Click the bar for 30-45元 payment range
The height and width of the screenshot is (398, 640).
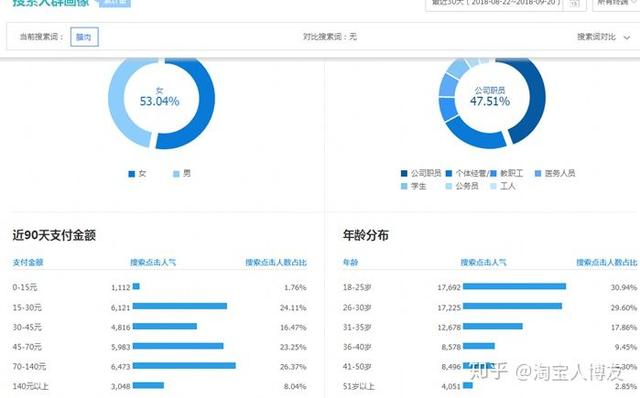pyautogui.click(x=165, y=326)
